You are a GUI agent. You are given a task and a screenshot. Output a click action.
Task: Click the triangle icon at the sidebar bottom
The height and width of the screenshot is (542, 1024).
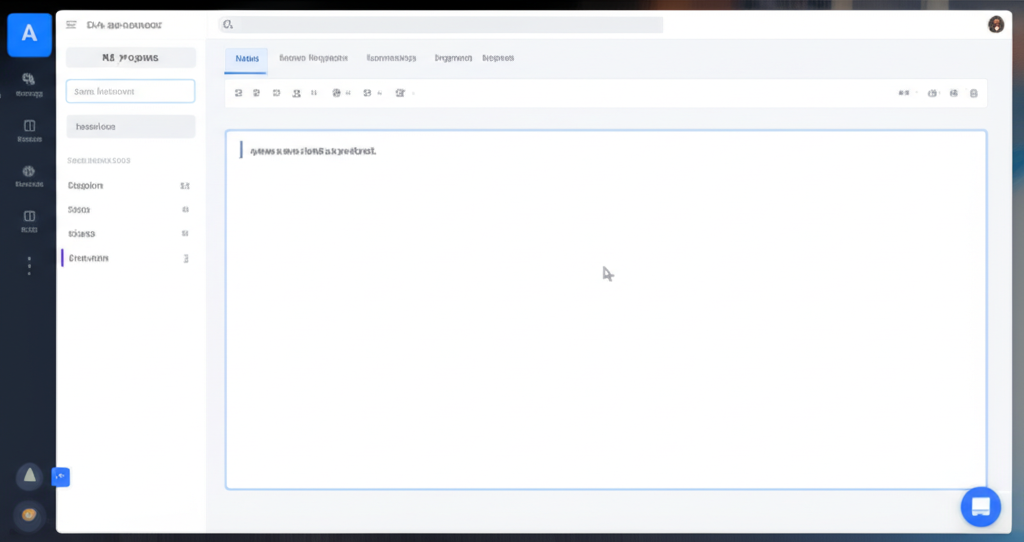pyautogui.click(x=29, y=476)
